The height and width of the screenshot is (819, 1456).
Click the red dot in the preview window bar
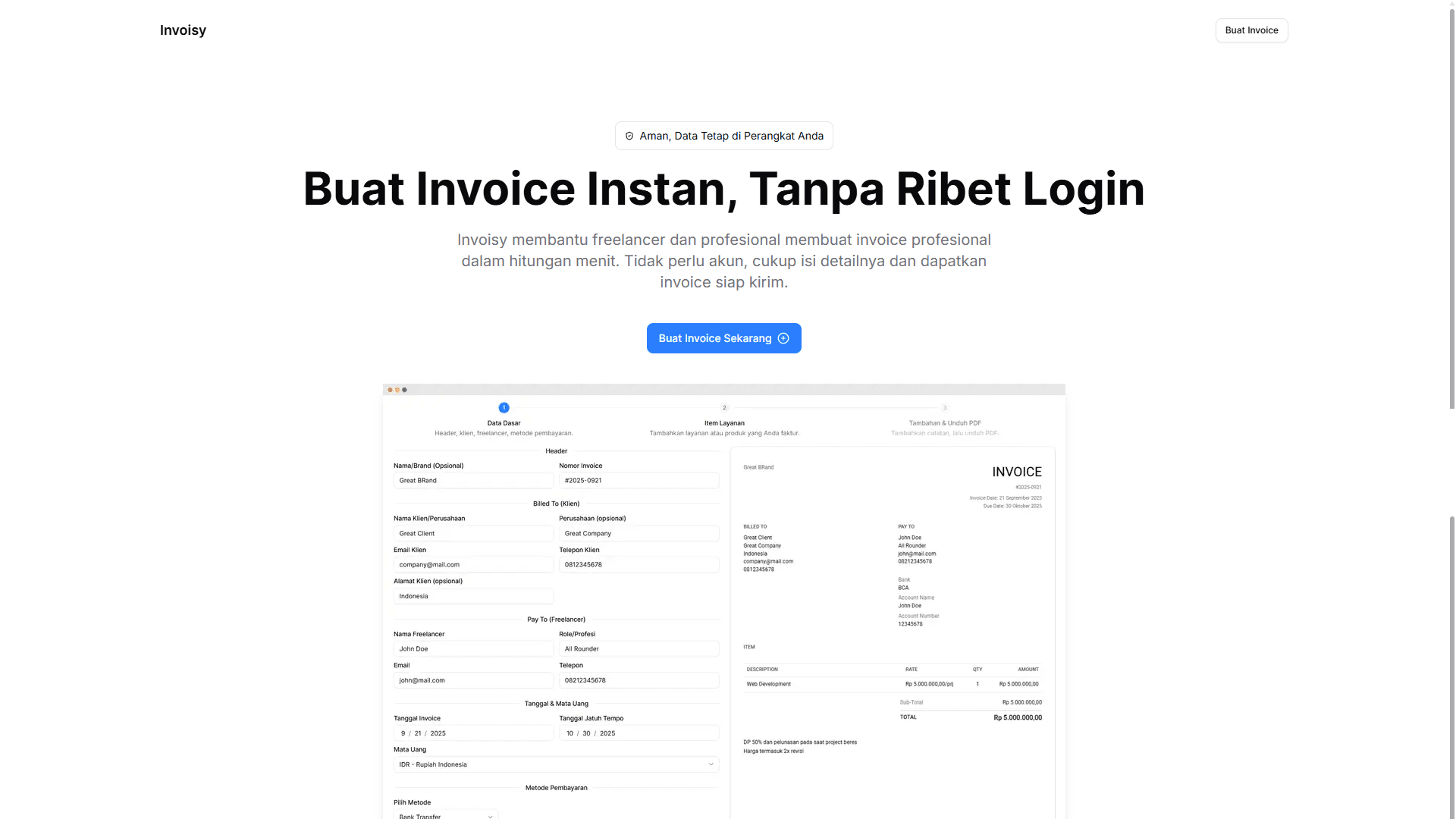pos(390,390)
